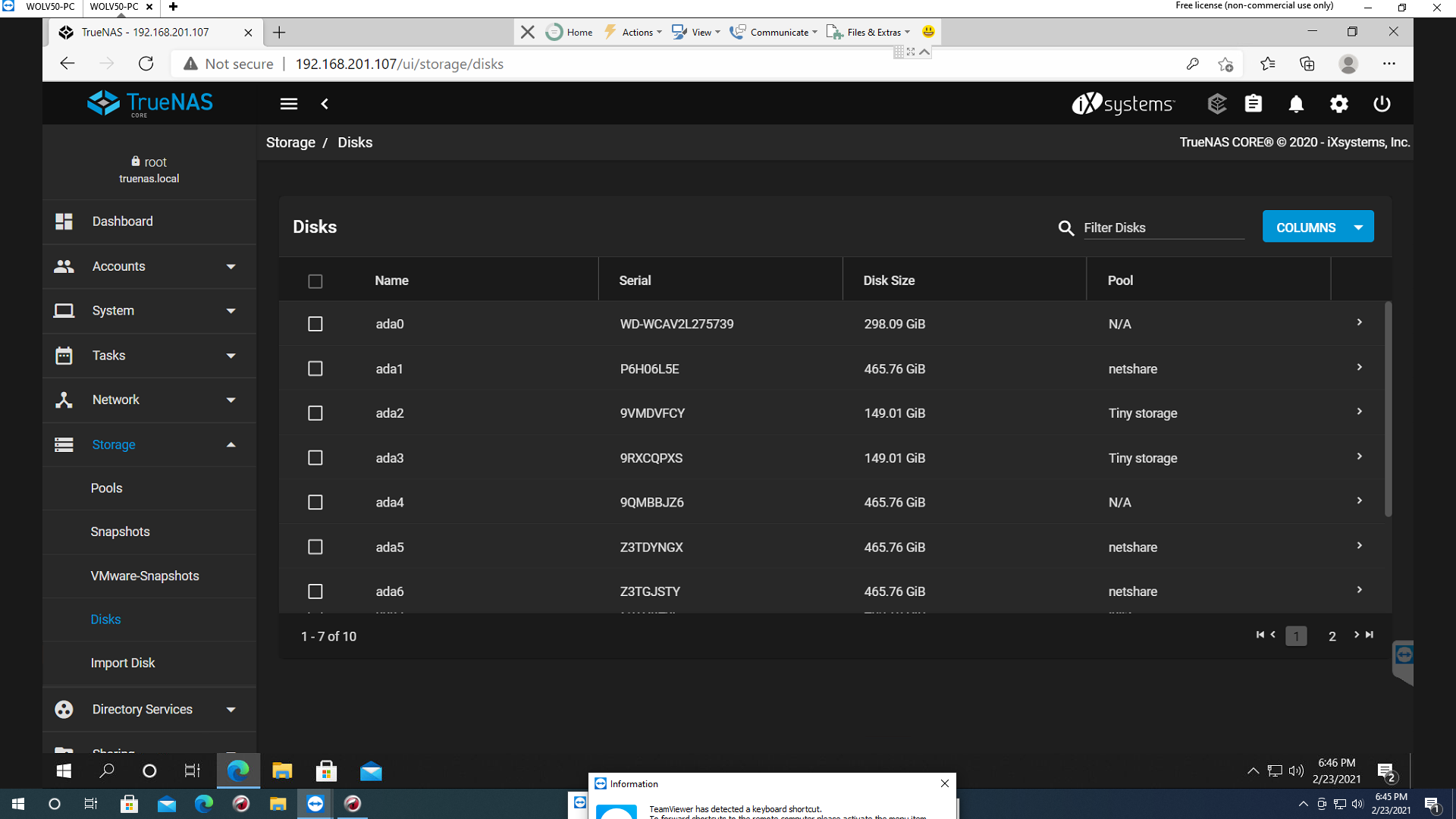Sort by the Disk Size column header

point(889,281)
